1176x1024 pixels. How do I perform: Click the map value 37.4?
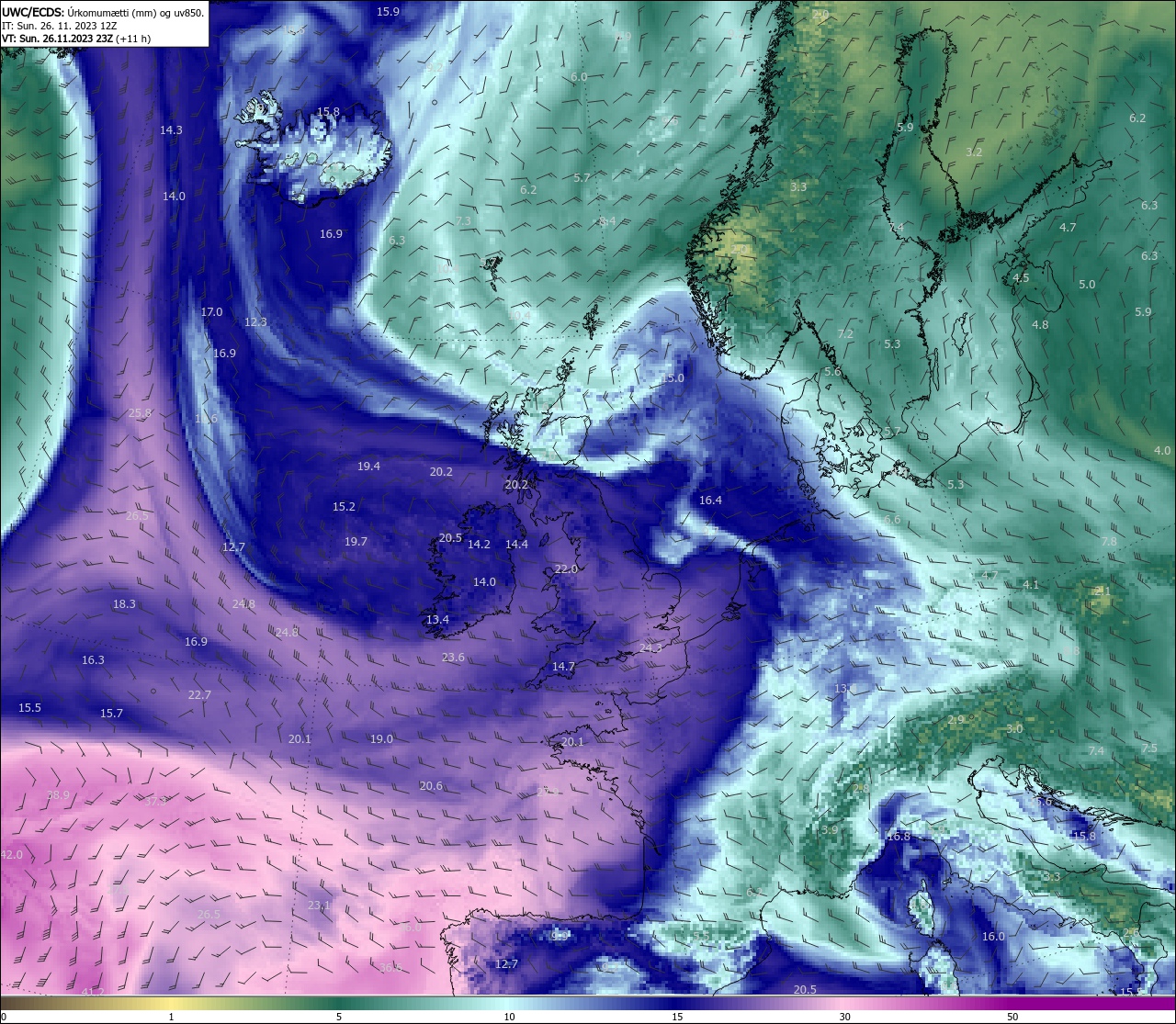tap(156, 802)
